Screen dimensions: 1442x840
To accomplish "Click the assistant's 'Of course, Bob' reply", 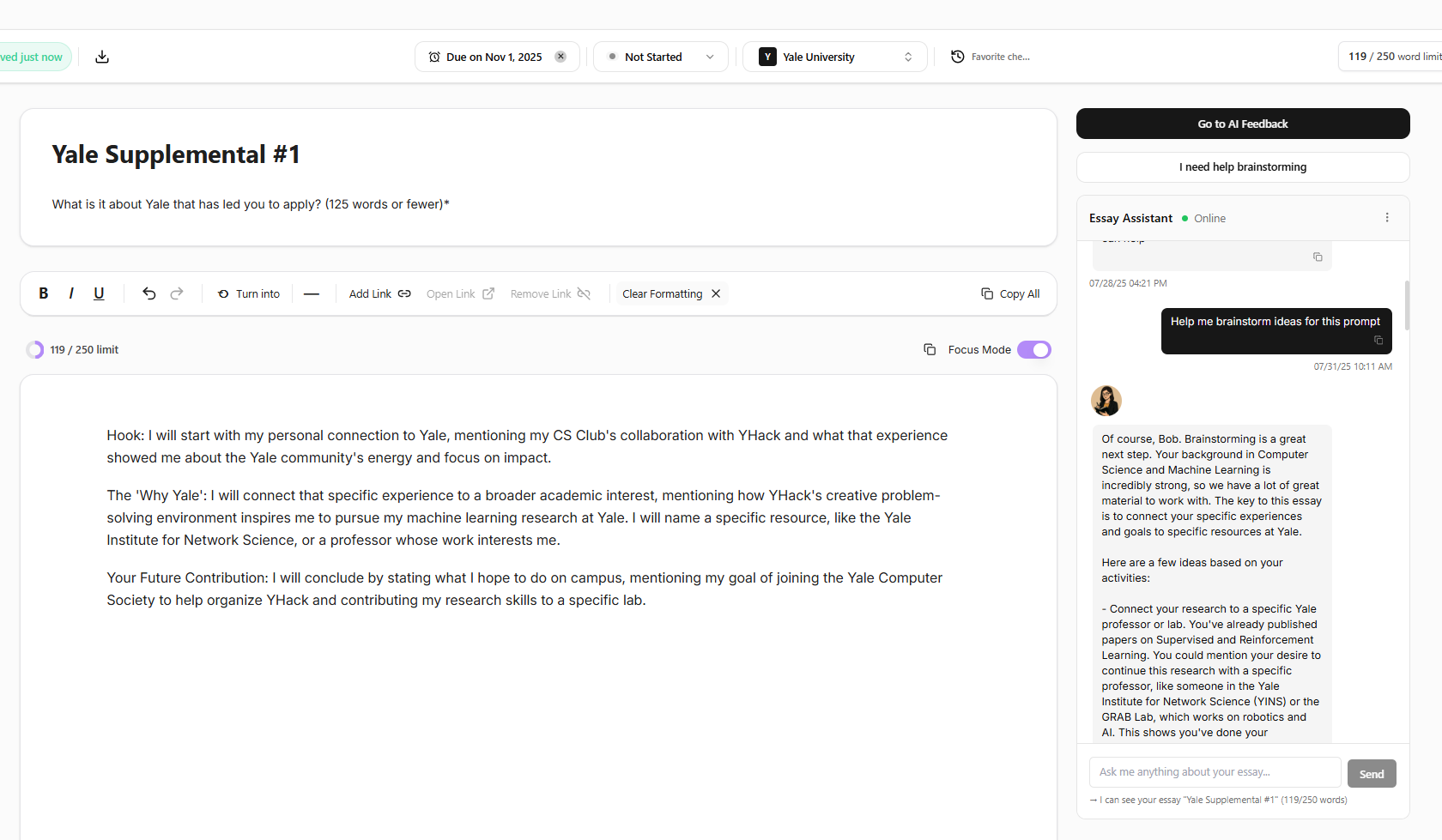I will [1212, 583].
